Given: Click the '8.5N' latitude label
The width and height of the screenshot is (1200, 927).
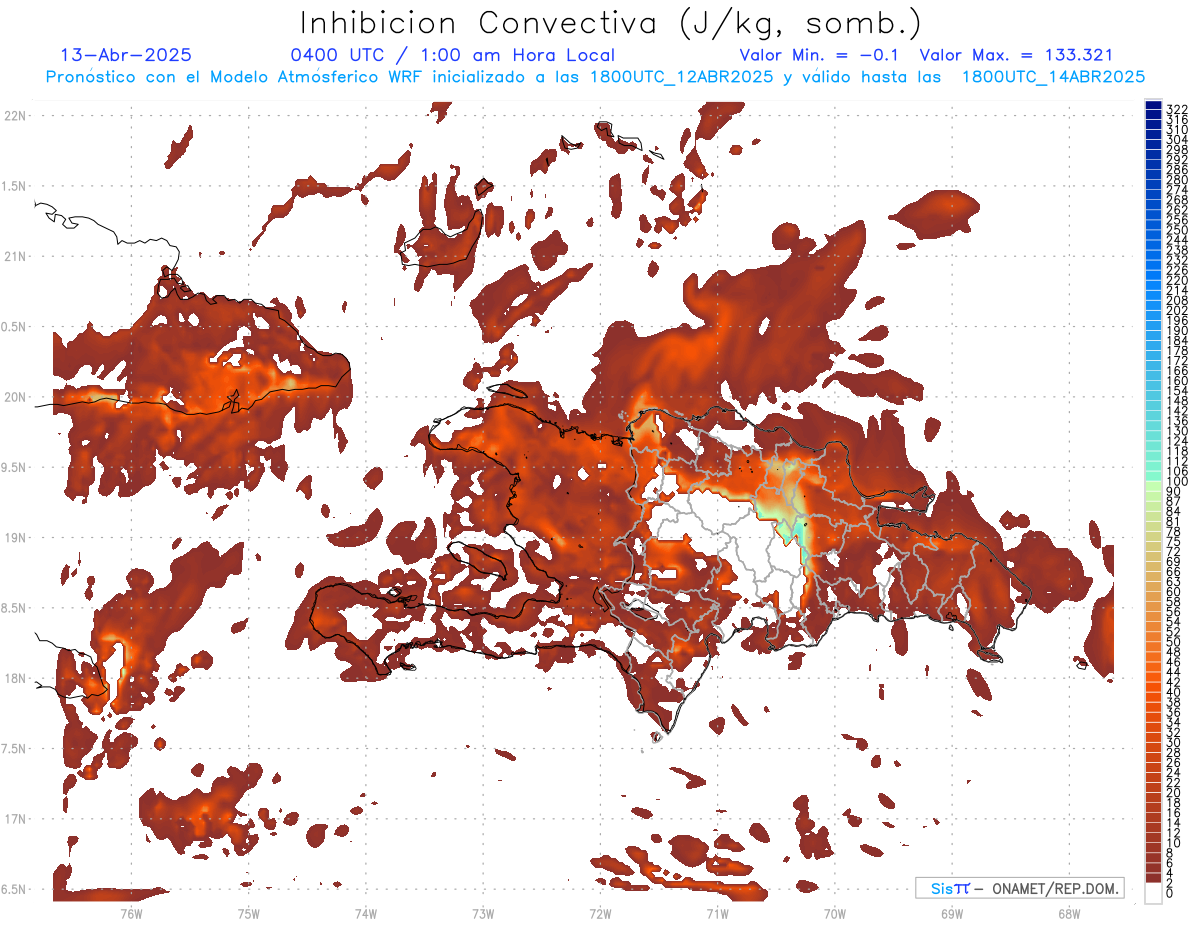Looking at the screenshot, I should 14,608.
